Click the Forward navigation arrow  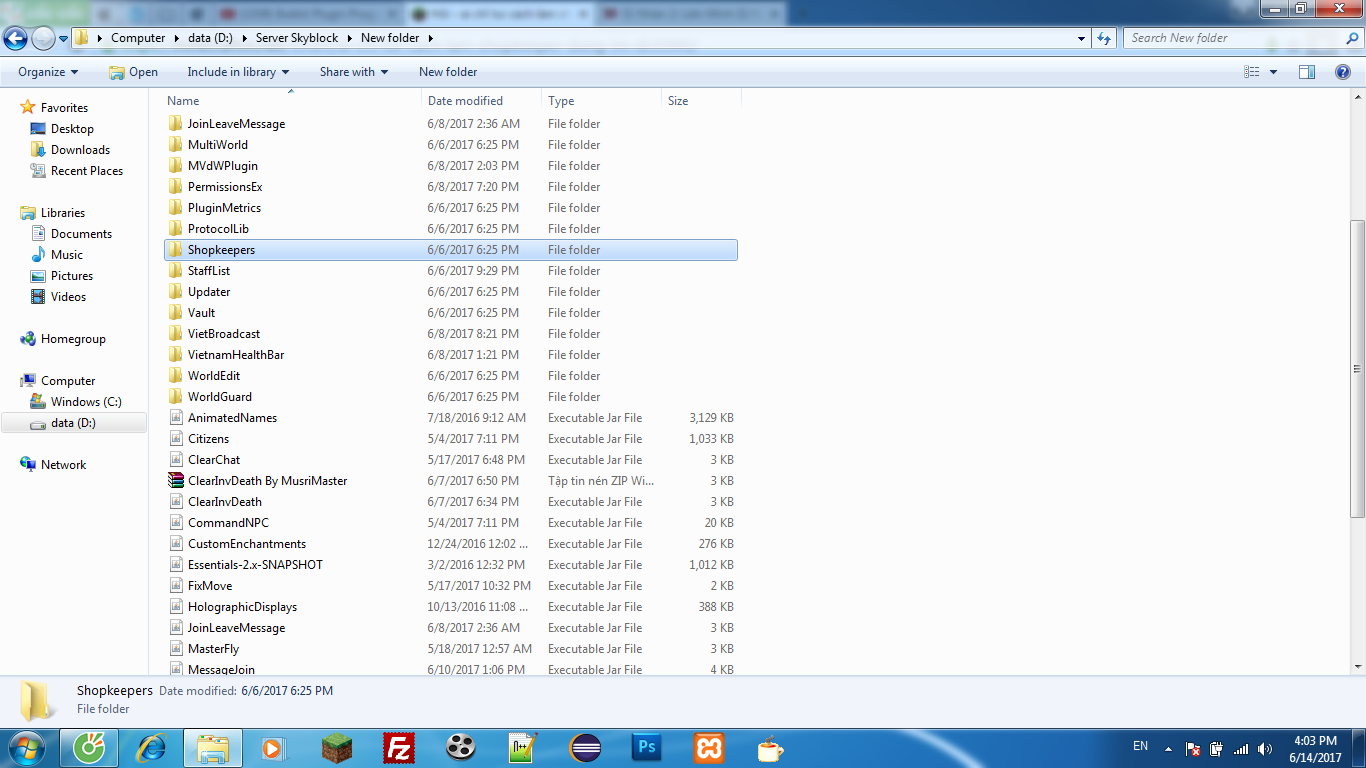[x=43, y=38]
